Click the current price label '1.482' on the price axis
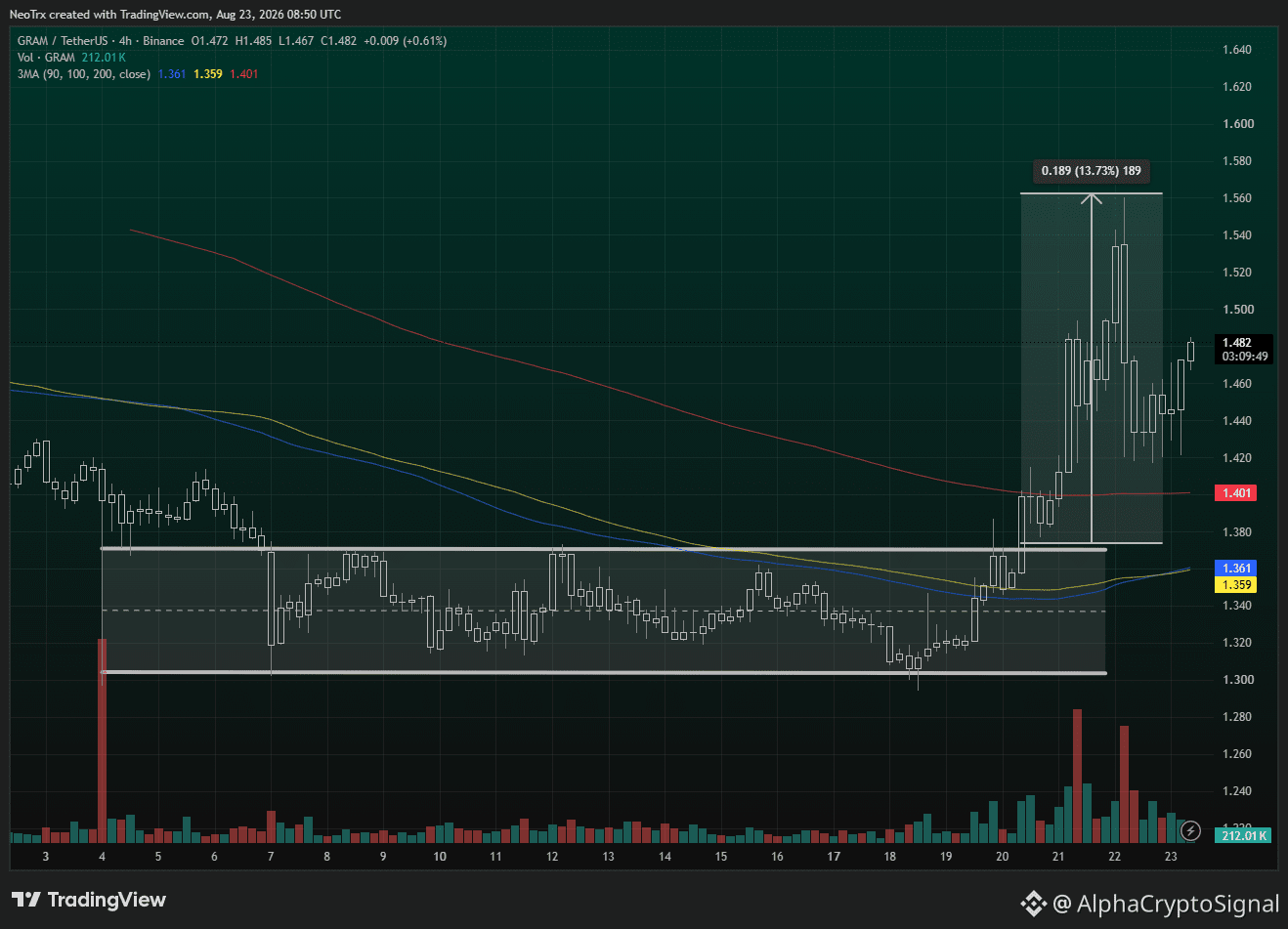Image resolution: width=1288 pixels, height=929 pixels. 1236,343
